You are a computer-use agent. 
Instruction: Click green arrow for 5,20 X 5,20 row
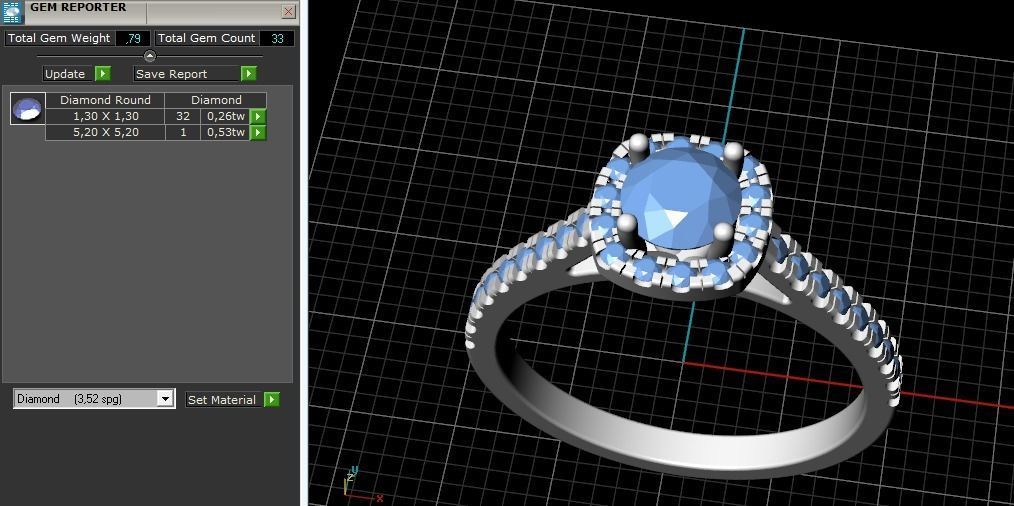point(257,133)
